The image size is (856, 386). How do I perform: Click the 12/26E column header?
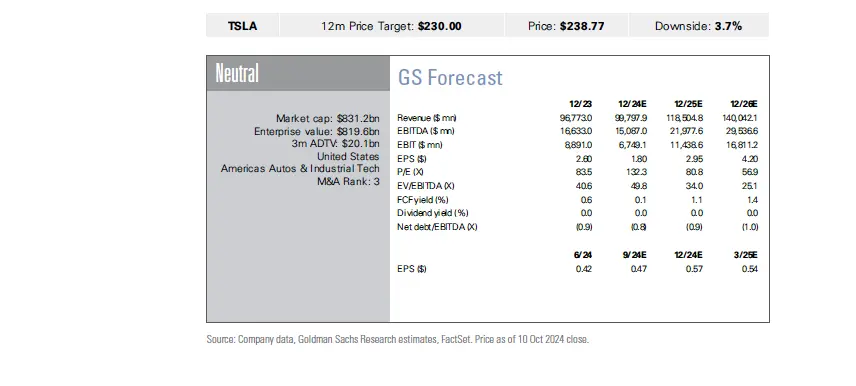pos(744,104)
